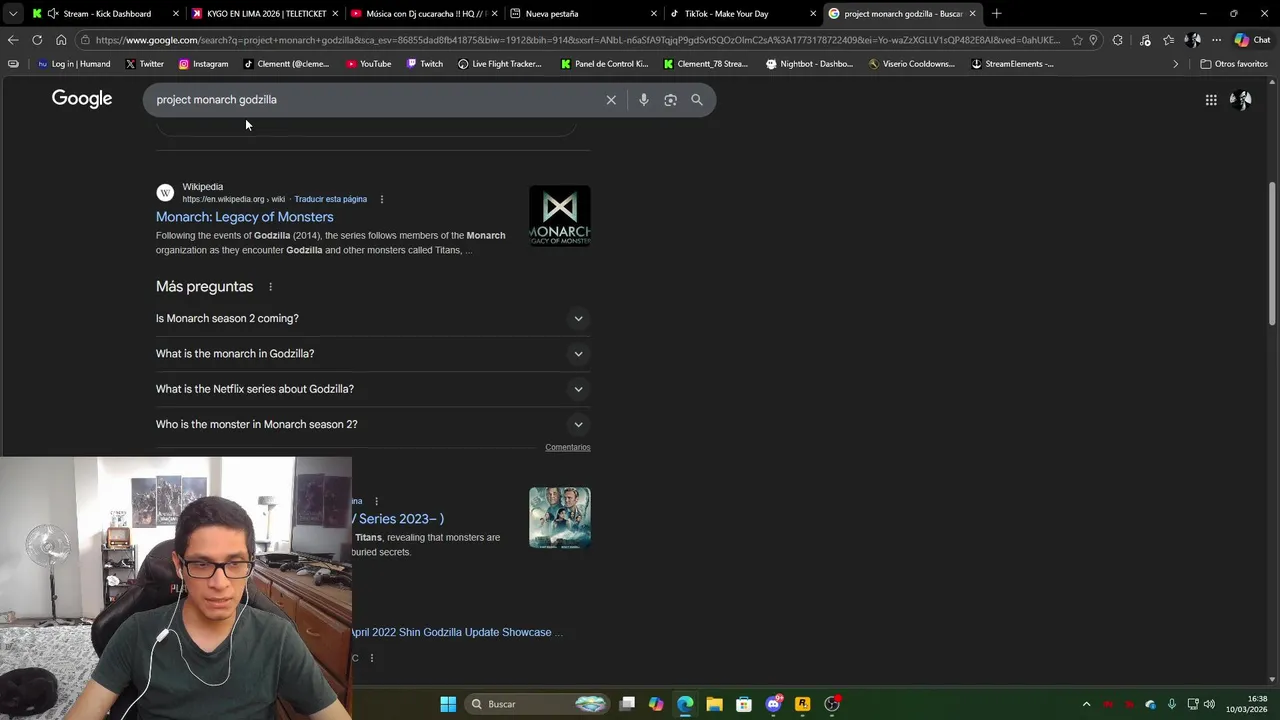Go back with the browser back arrow
This screenshot has height=720, width=1280.
pyautogui.click(x=12, y=40)
